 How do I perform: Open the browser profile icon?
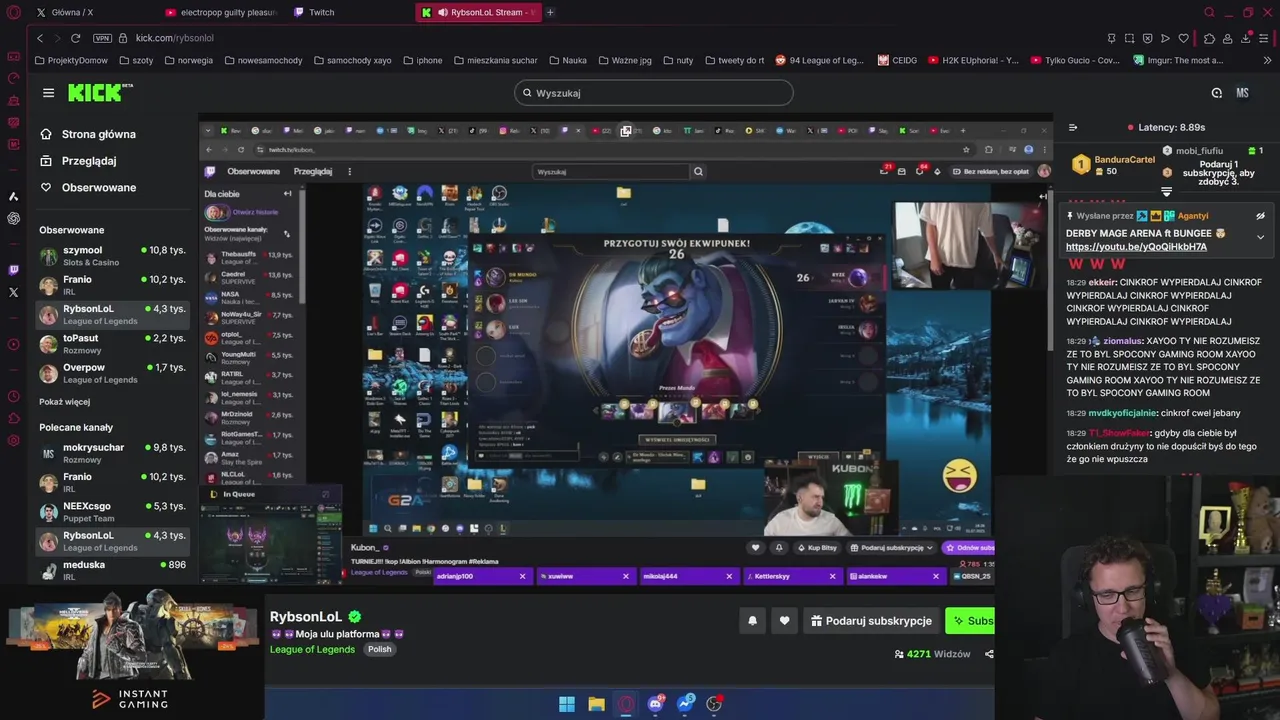click(1228, 38)
